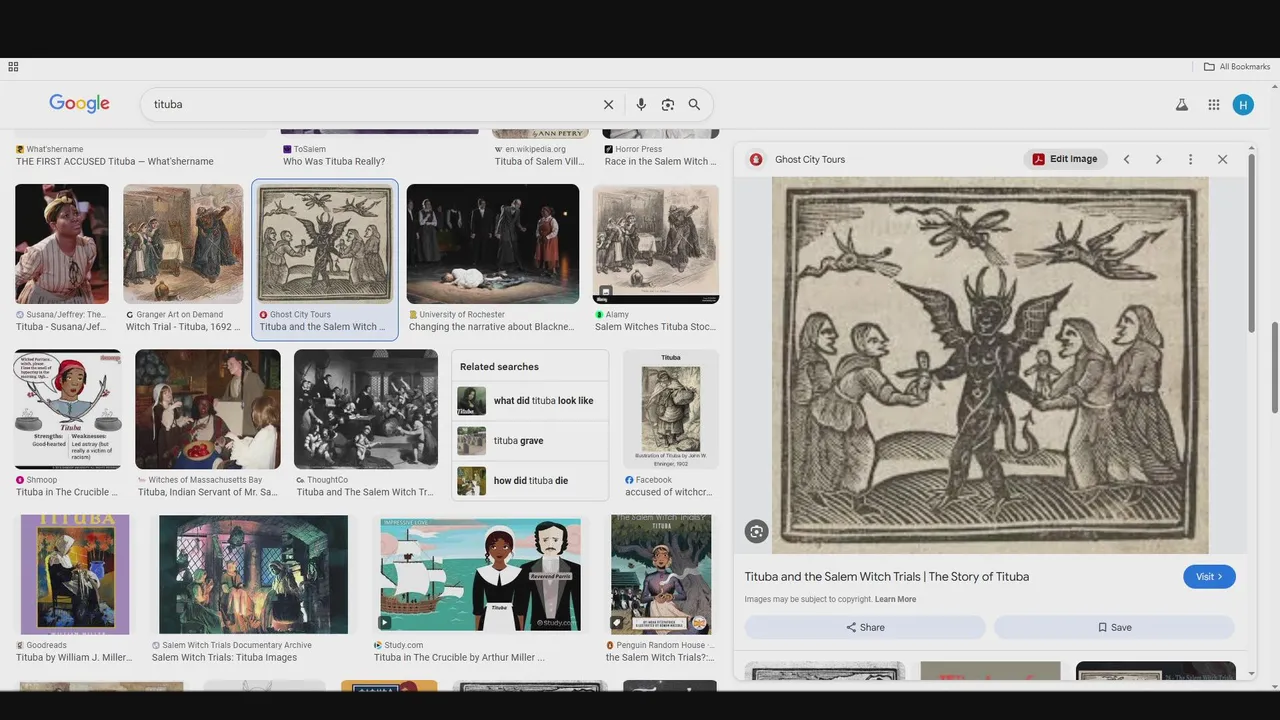
Task: Show previous image in preview panel
Action: pos(1126,159)
